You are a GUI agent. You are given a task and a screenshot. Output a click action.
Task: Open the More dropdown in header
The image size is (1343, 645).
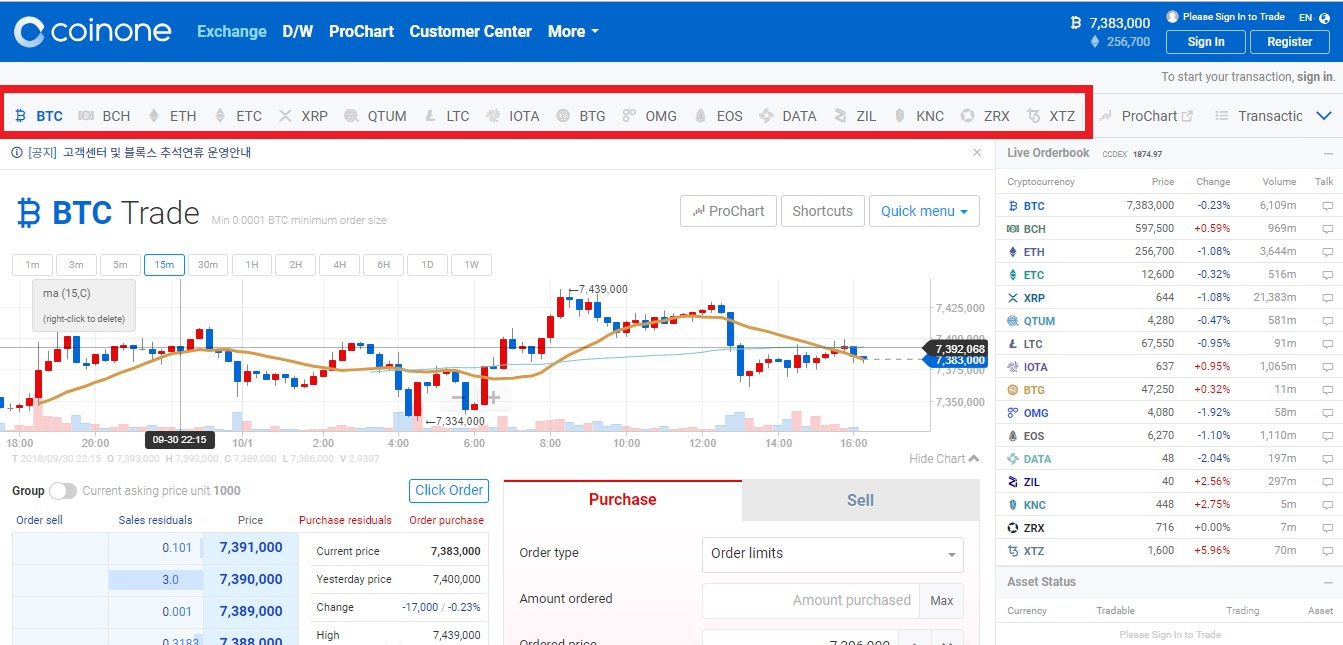tap(573, 32)
